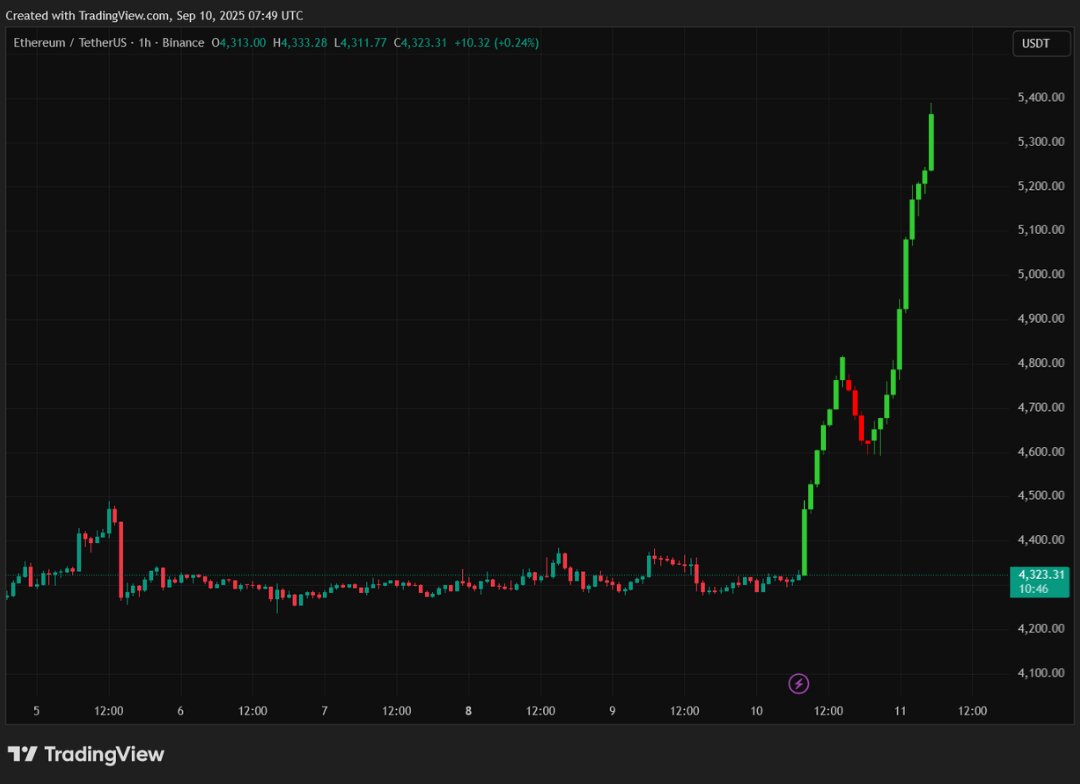Click the close value C4,323.31
Screen dimensions: 1080x784
(420, 43)
